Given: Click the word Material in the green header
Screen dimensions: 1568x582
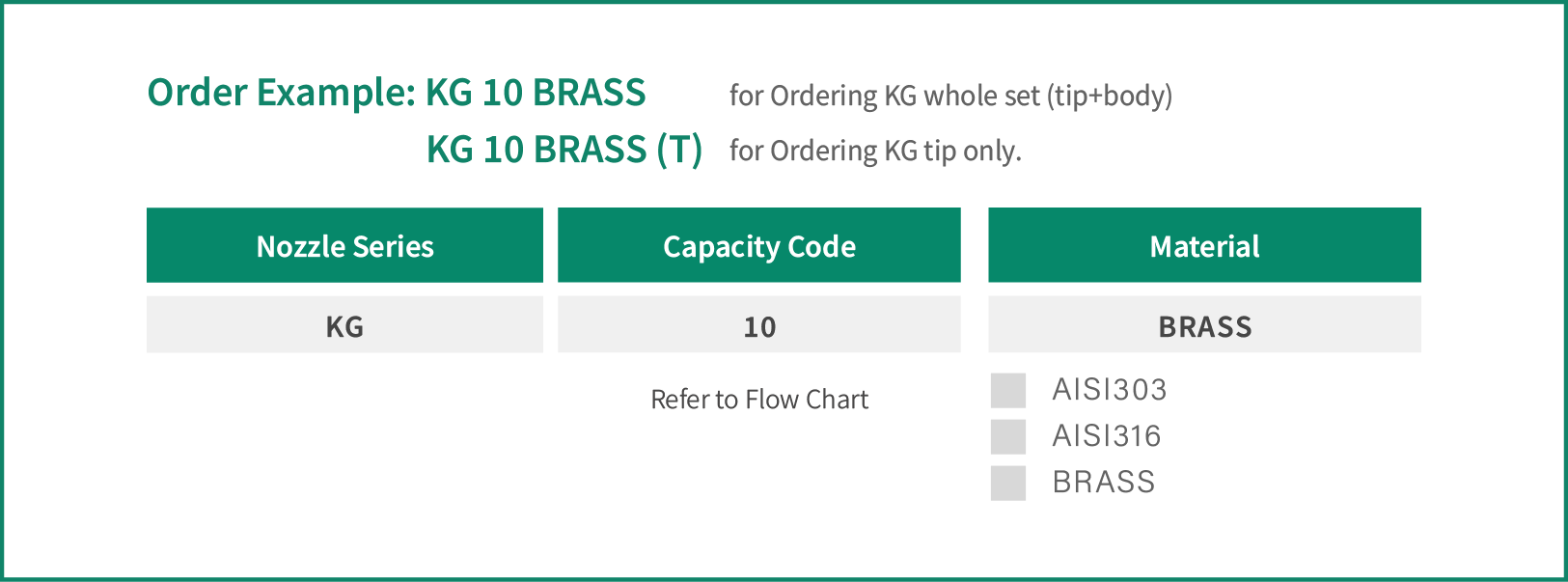Looking at the screenshot, I should (1204, 246).
